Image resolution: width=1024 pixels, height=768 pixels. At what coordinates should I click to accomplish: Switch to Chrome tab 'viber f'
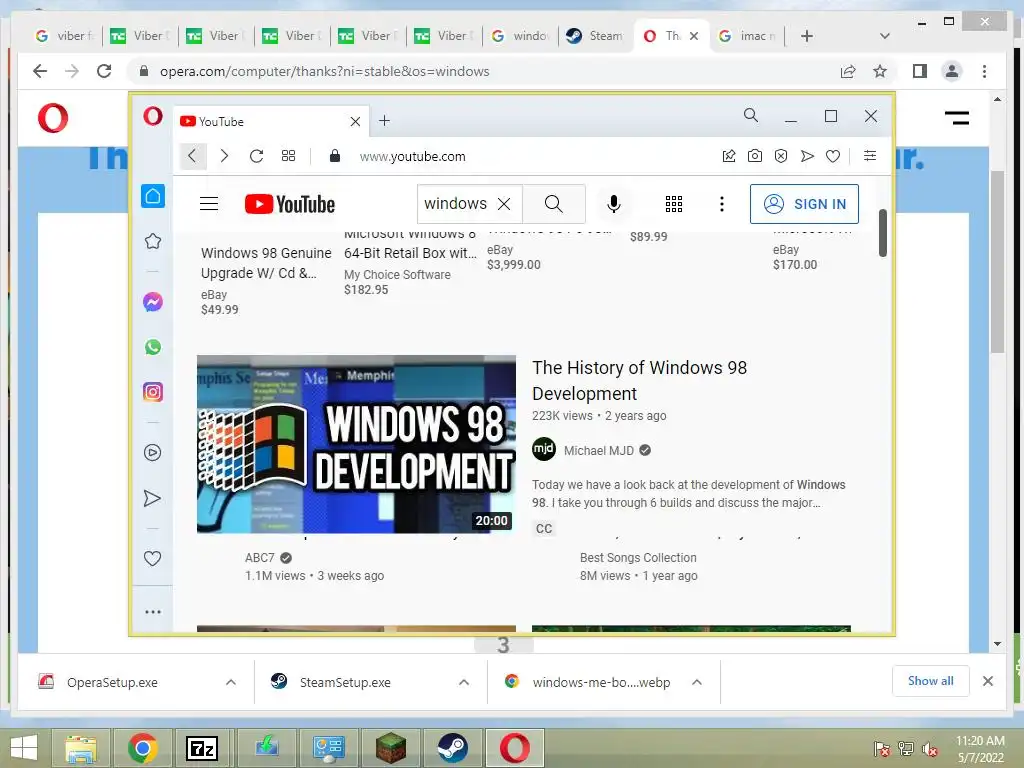pos(65,36)
